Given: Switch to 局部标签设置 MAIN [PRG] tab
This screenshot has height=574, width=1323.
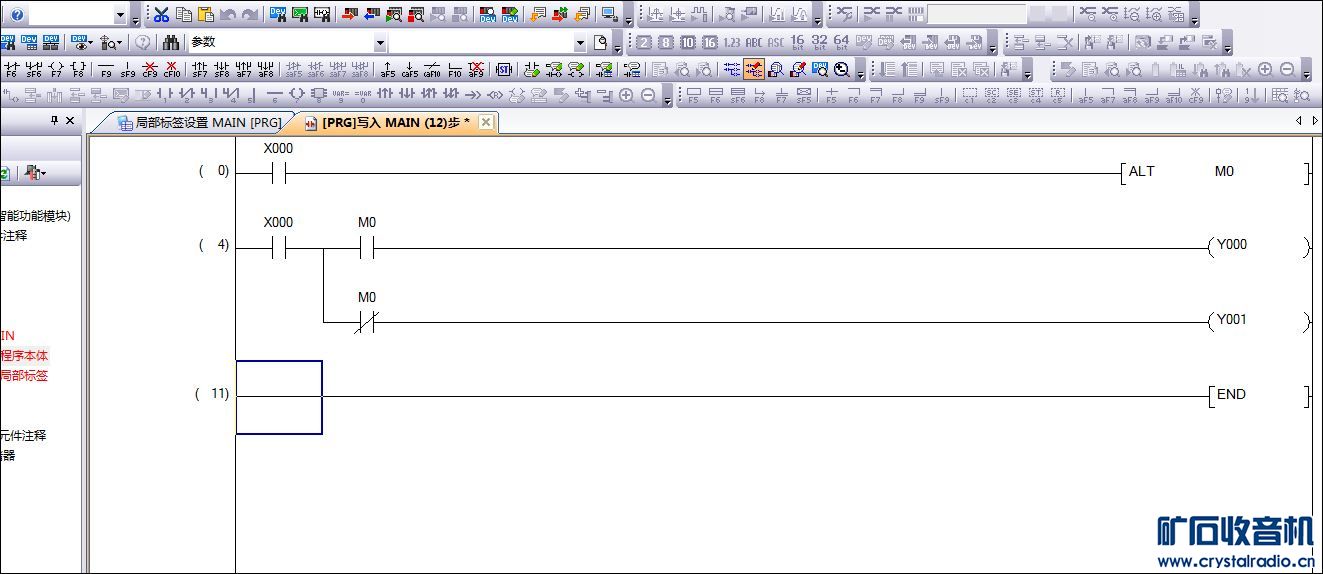Looking at the screenshot, I should [x=198, y=122].
